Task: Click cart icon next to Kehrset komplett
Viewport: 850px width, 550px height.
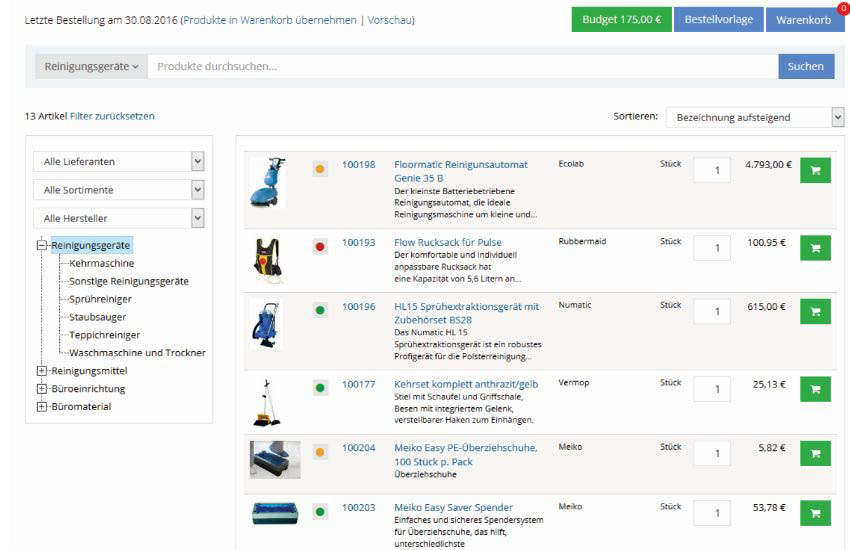Action: (815, 389)
